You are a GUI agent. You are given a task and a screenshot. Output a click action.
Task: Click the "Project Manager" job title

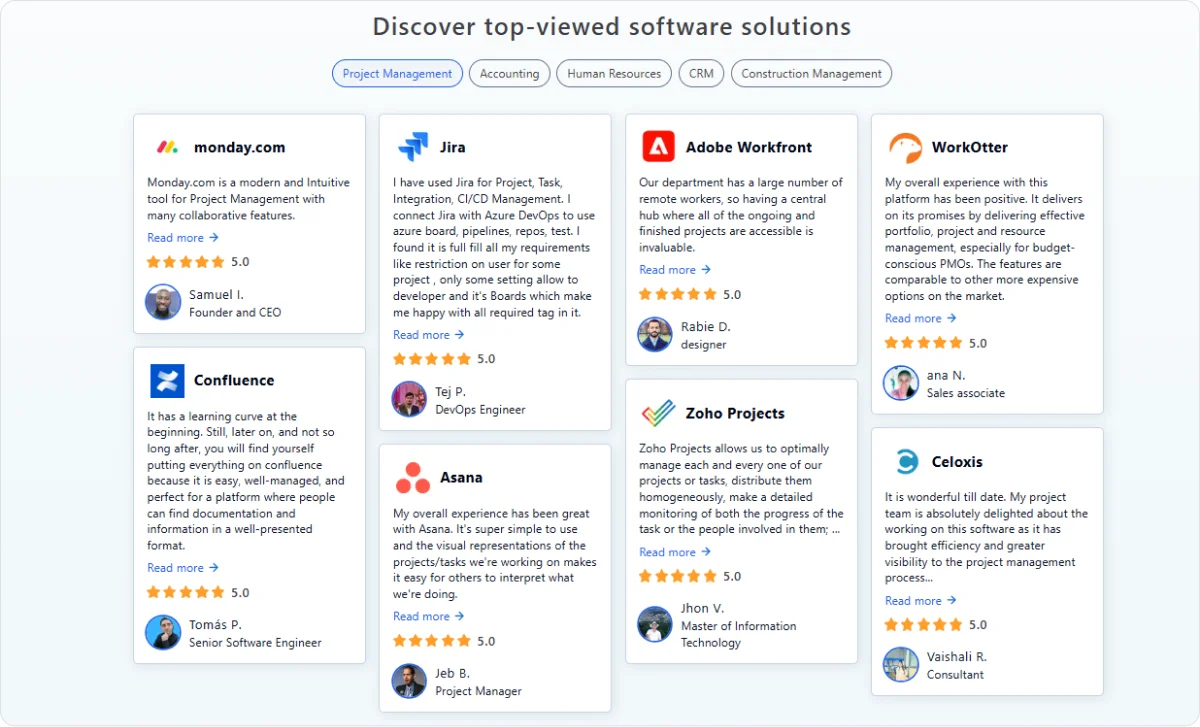pyautogui.click(x=478, y=692)
